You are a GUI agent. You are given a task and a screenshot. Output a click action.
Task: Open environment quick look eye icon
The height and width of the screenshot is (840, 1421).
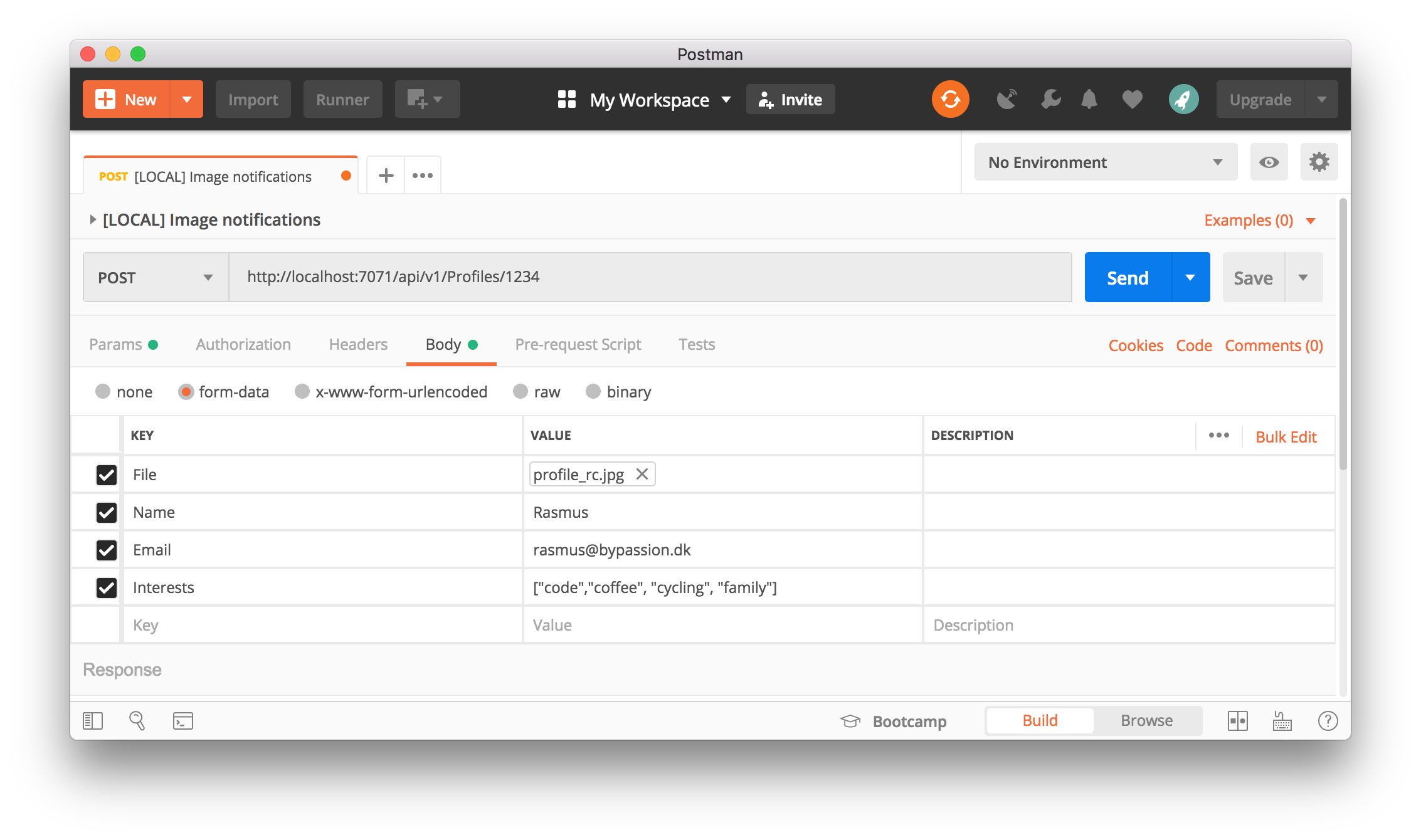coord(1269,162)
